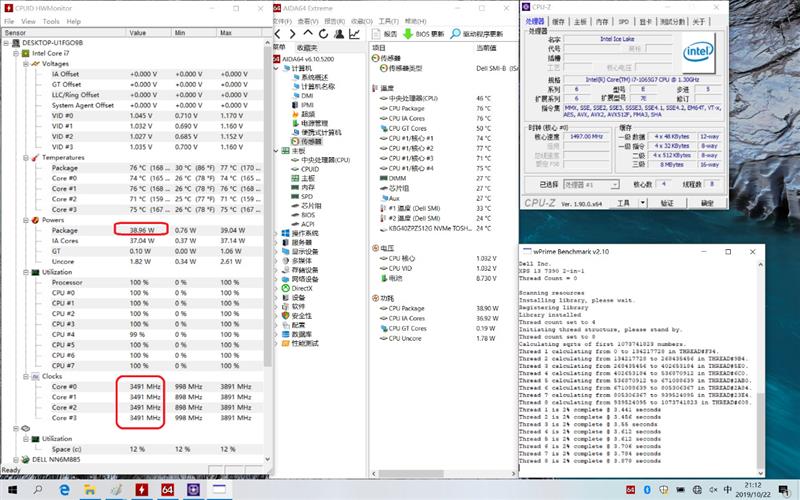Switch to the 显卡 tab in CPU-Z
800x500 pixels.
(645, 21)
